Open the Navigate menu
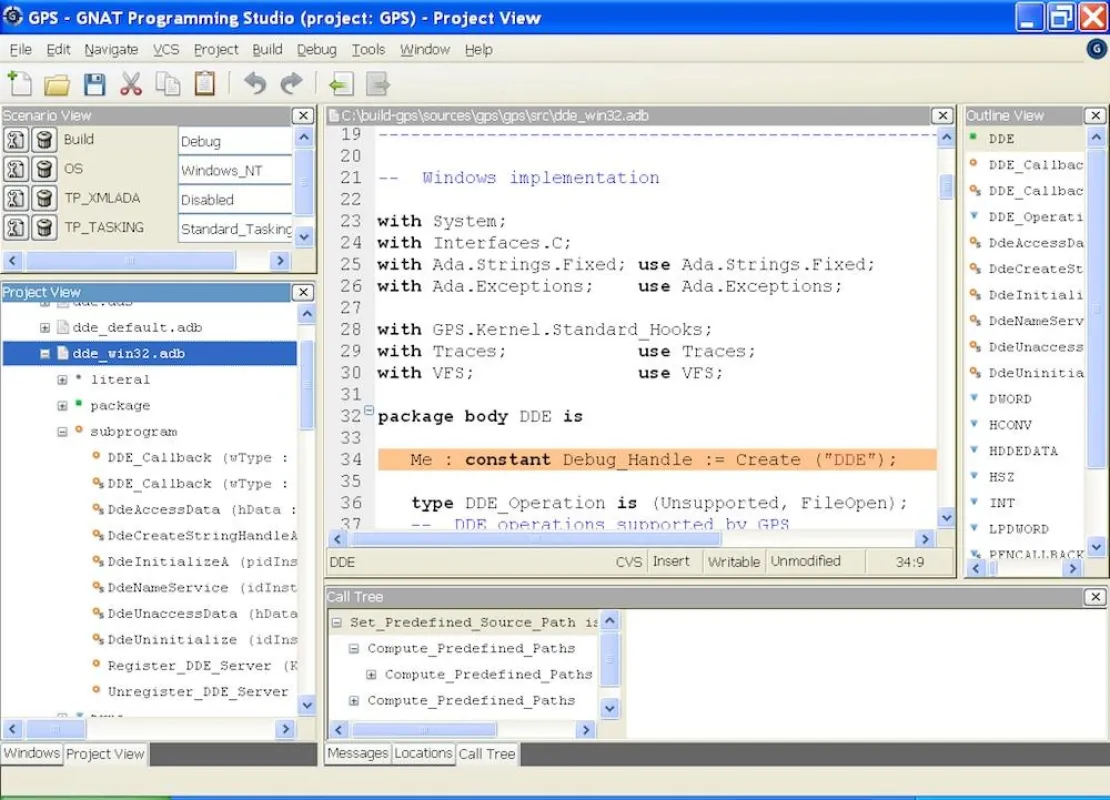The width and height of the screenshot is (1110, 800). point(111,50)
